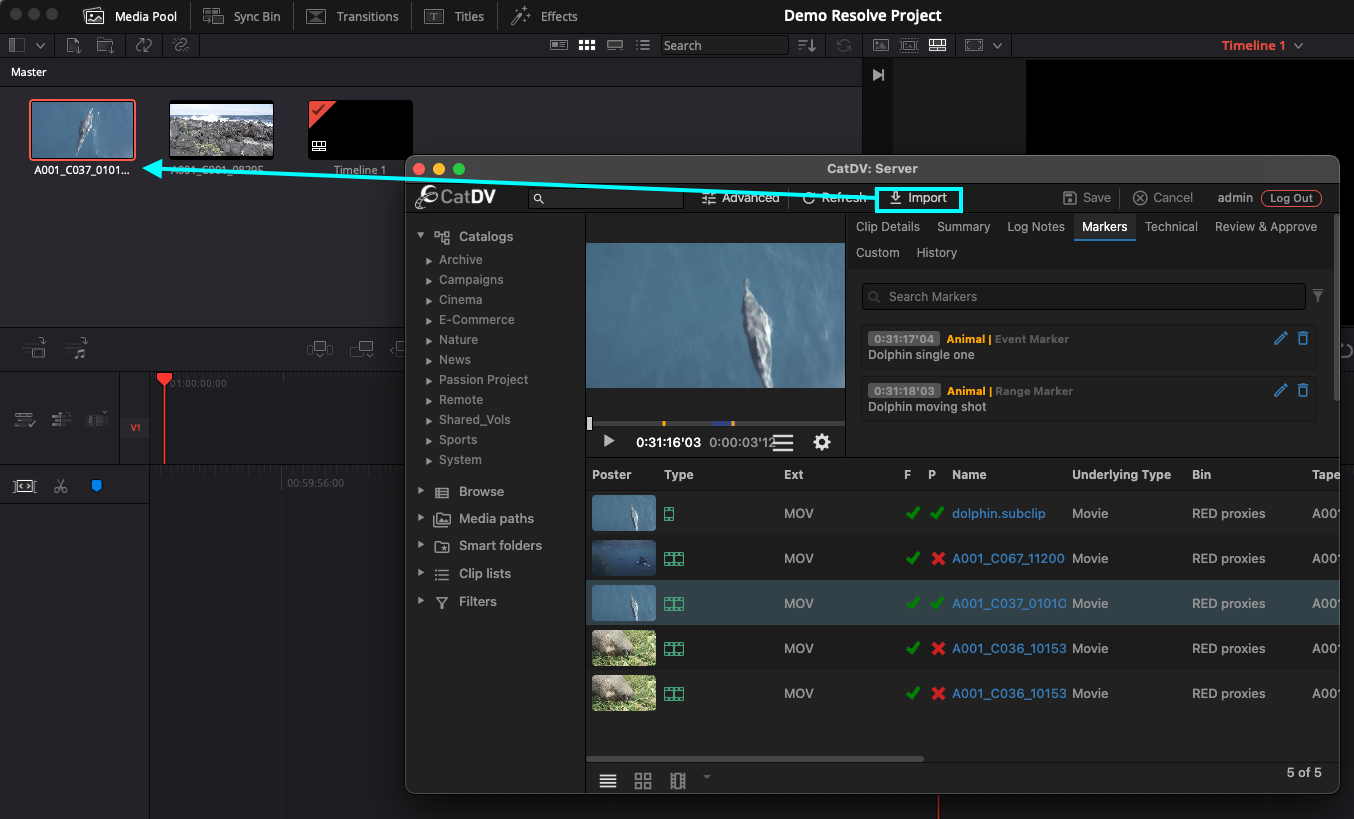Switch to the History tab
Screen dimensions: 1354x819
(937, 253)
